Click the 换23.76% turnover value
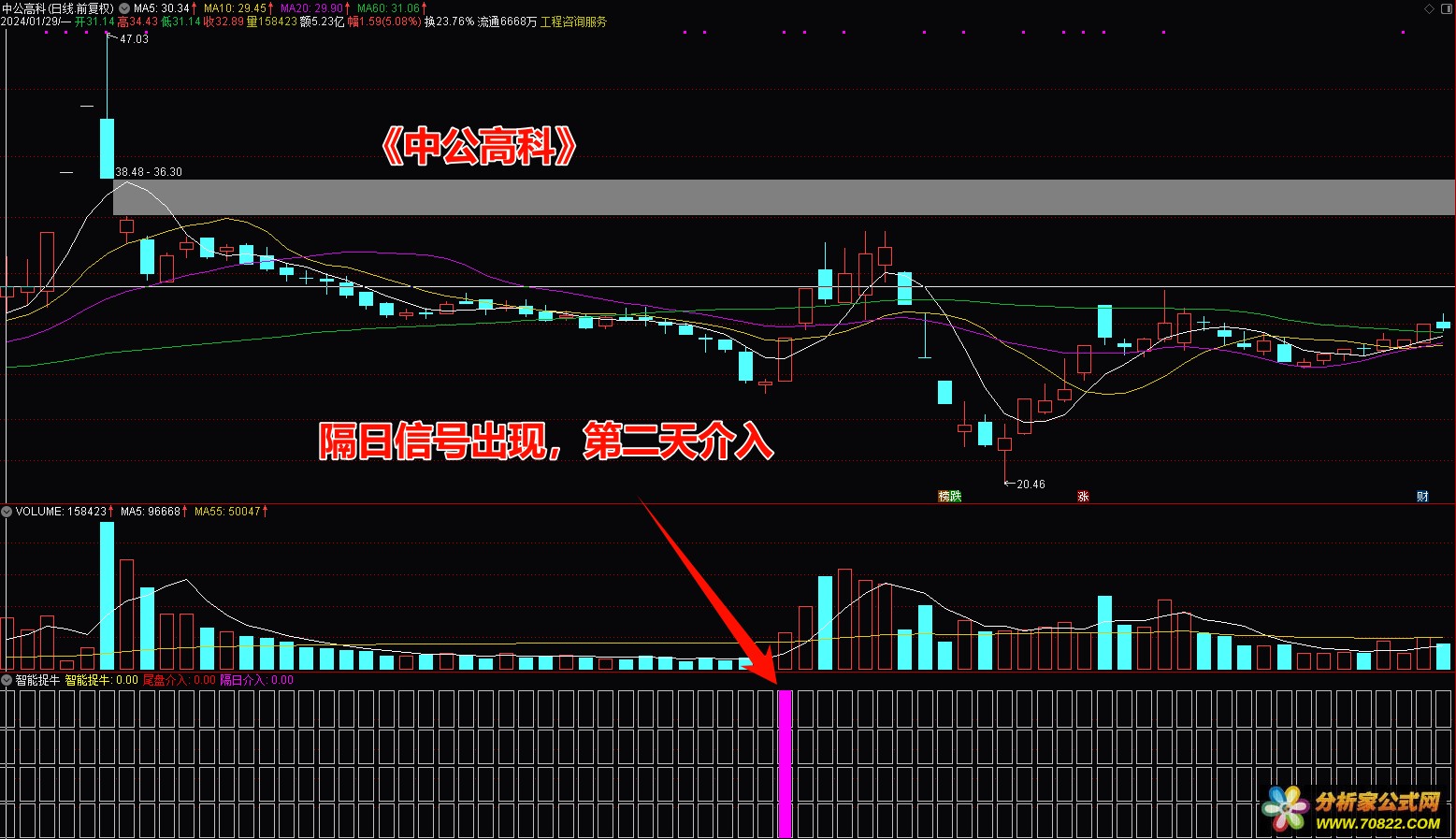 (449, 22)
